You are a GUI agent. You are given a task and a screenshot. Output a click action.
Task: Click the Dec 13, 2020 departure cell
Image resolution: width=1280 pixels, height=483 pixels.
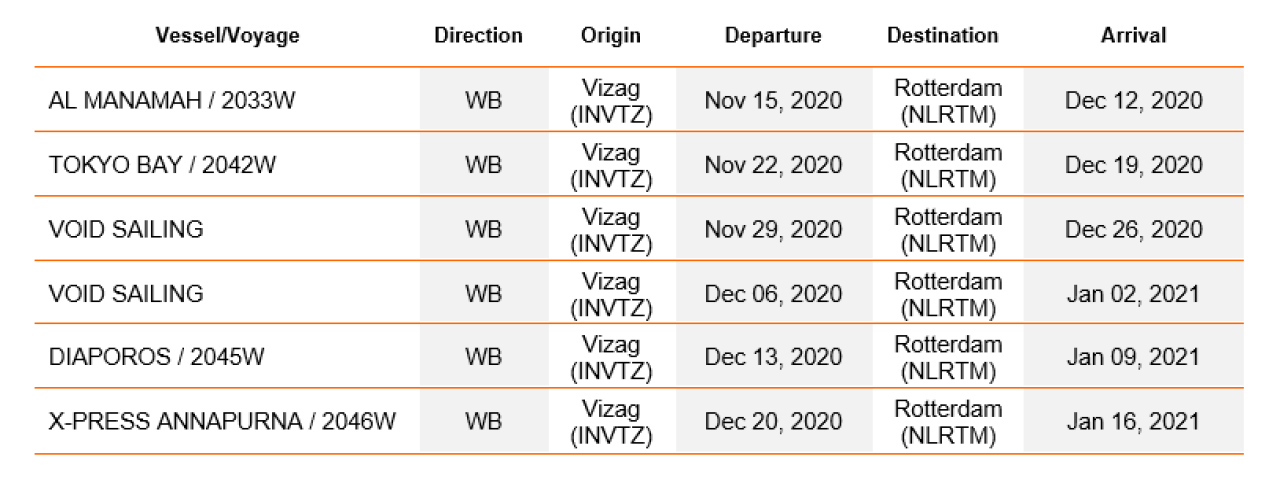click(x=773, y=357)
